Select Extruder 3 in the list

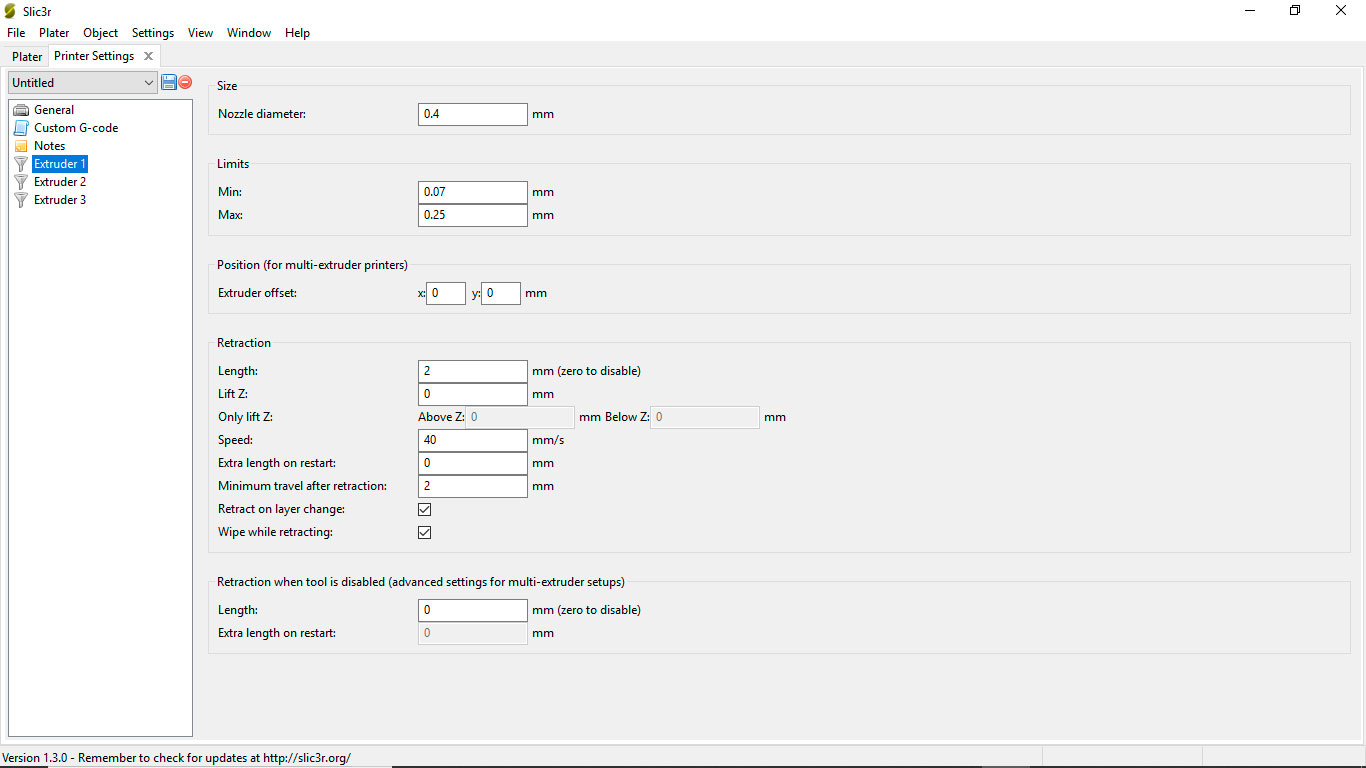click(60, 200)
